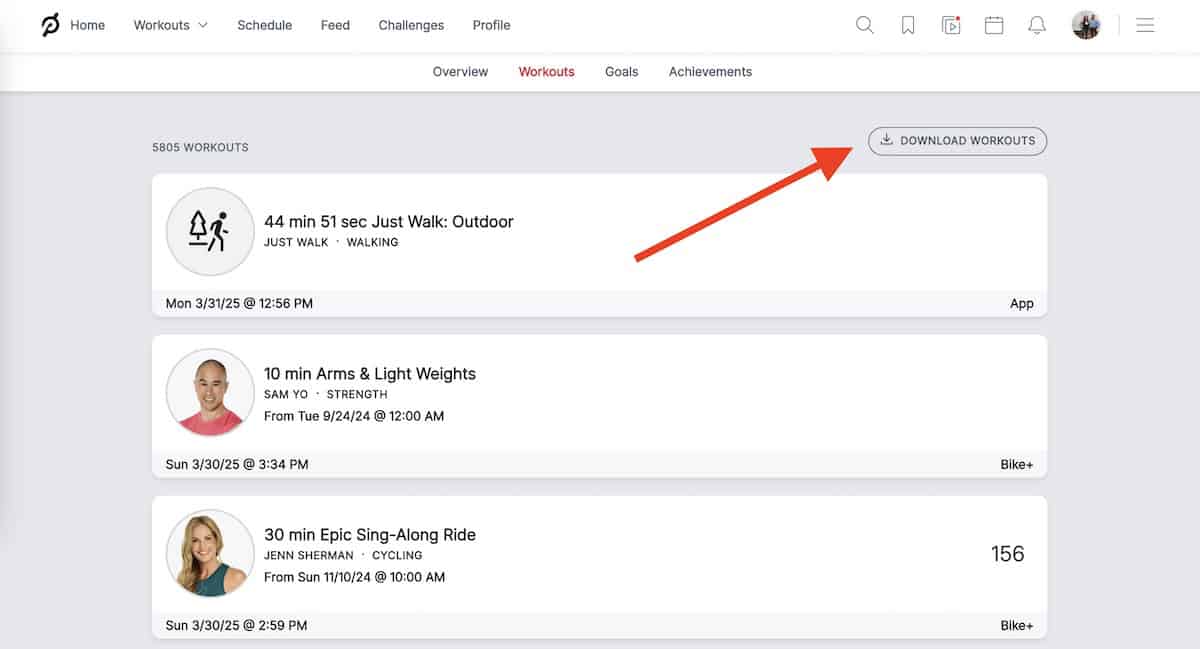
Task: Click the 5805 WORKOUTS count label
Action: 200,147
